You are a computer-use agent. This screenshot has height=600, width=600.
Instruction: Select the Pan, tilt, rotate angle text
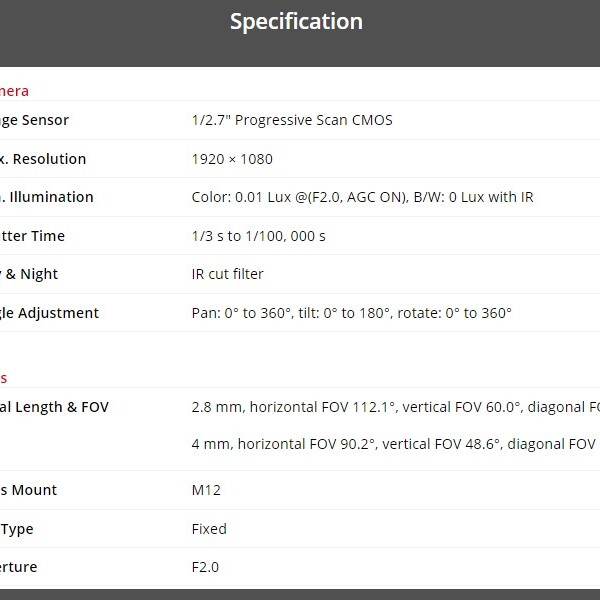coord(351,313)
